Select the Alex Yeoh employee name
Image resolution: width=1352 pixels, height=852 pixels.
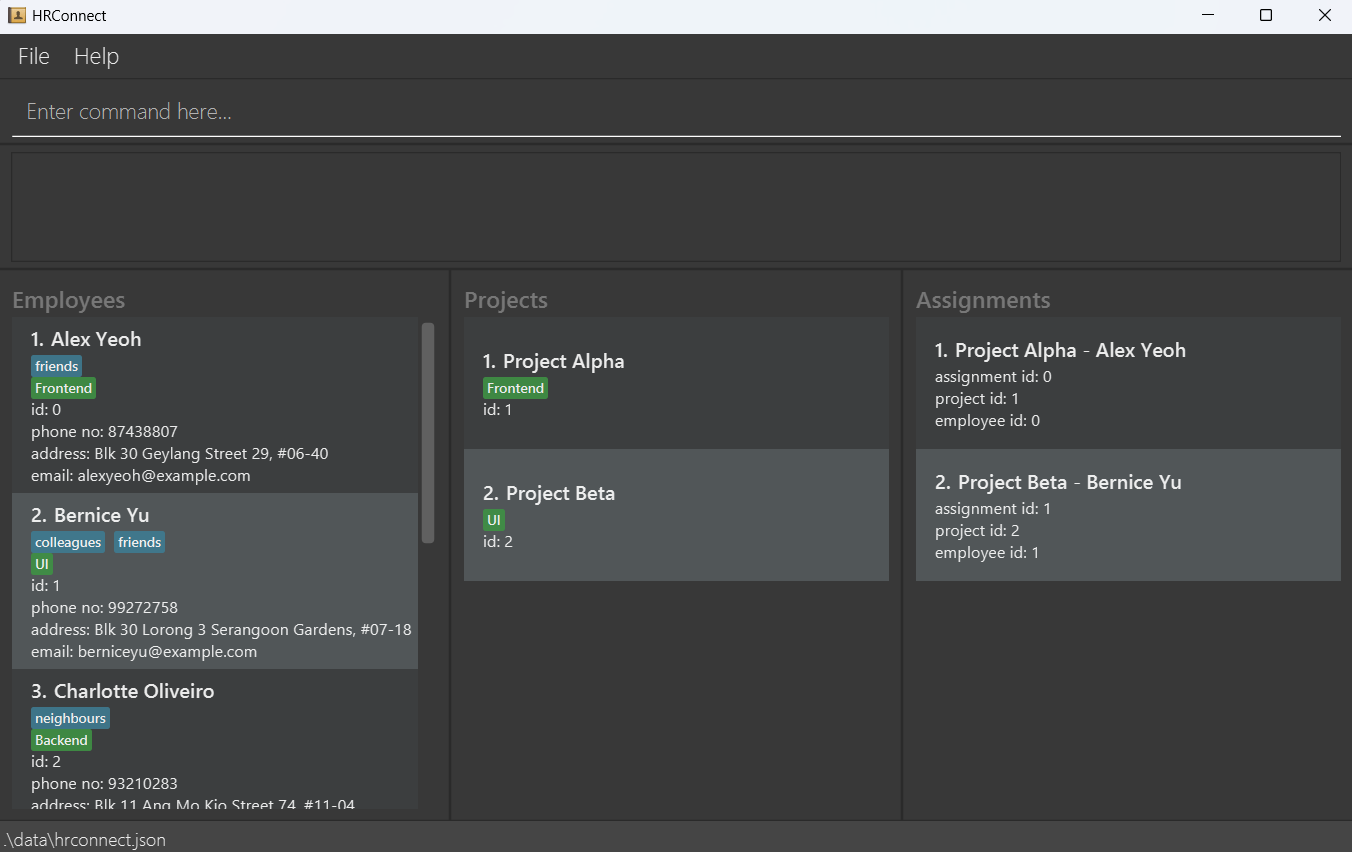click(96, 339)
